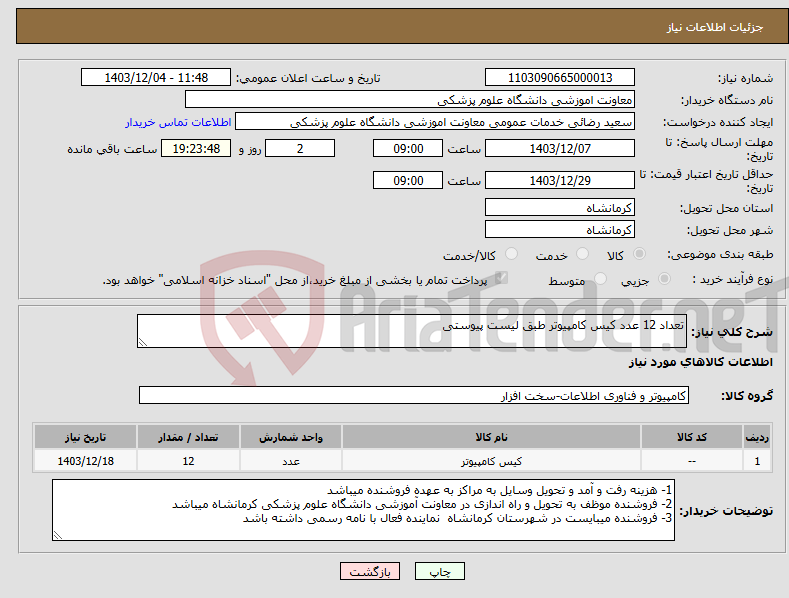Image resolution: width=789 pixels, height=598 pixels.
Task: Select the متوسط purchase type radio
Action: pyautogui.click(x=600, y=278)
